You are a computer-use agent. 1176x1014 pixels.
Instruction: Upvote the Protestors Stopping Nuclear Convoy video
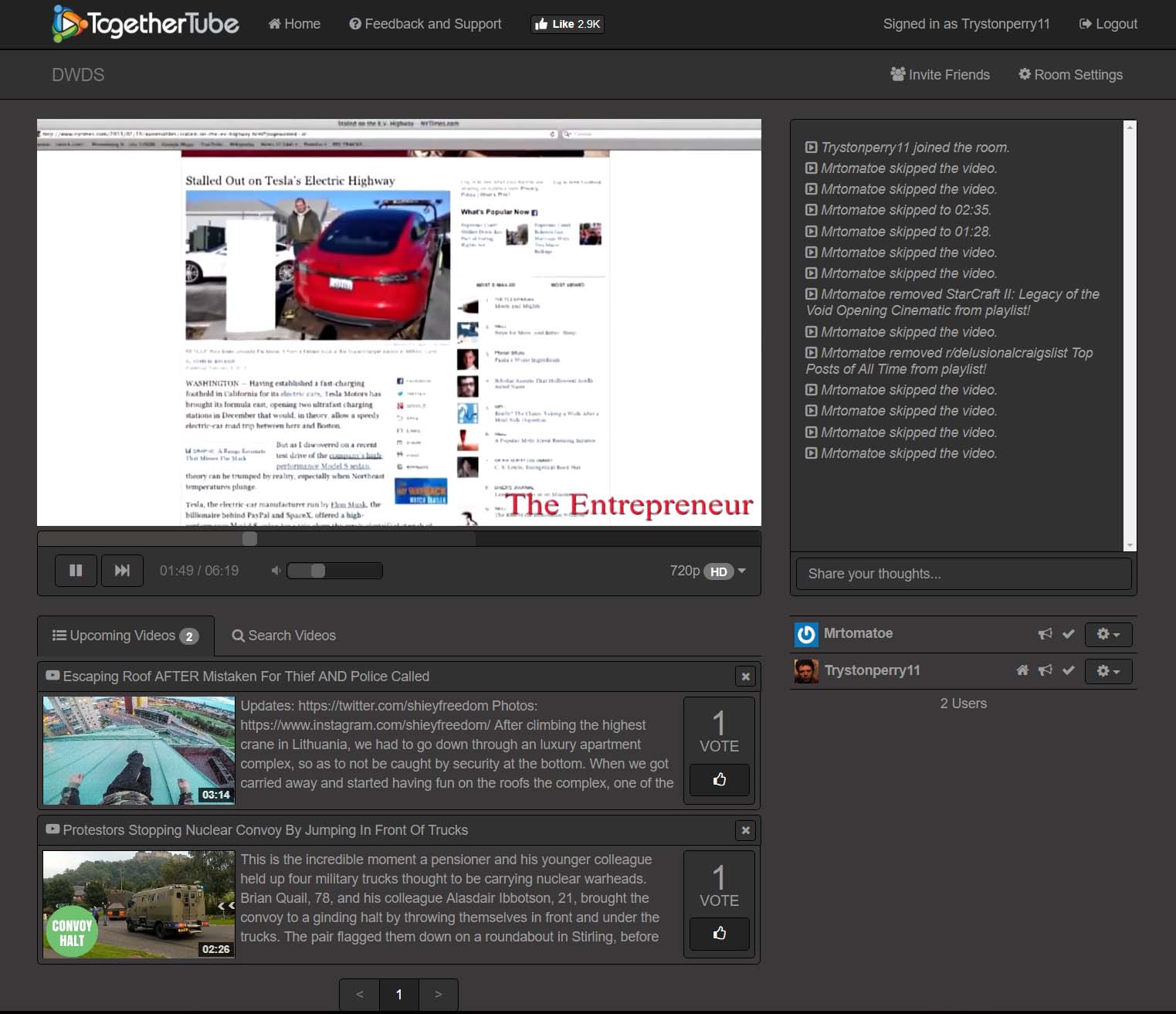(x=718, y=934)
